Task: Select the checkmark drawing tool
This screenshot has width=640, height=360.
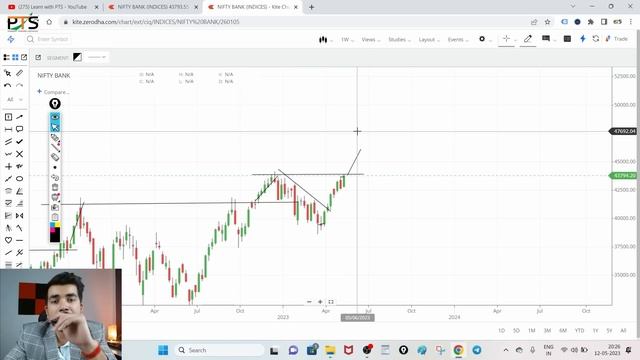Action: click(19, 142)
